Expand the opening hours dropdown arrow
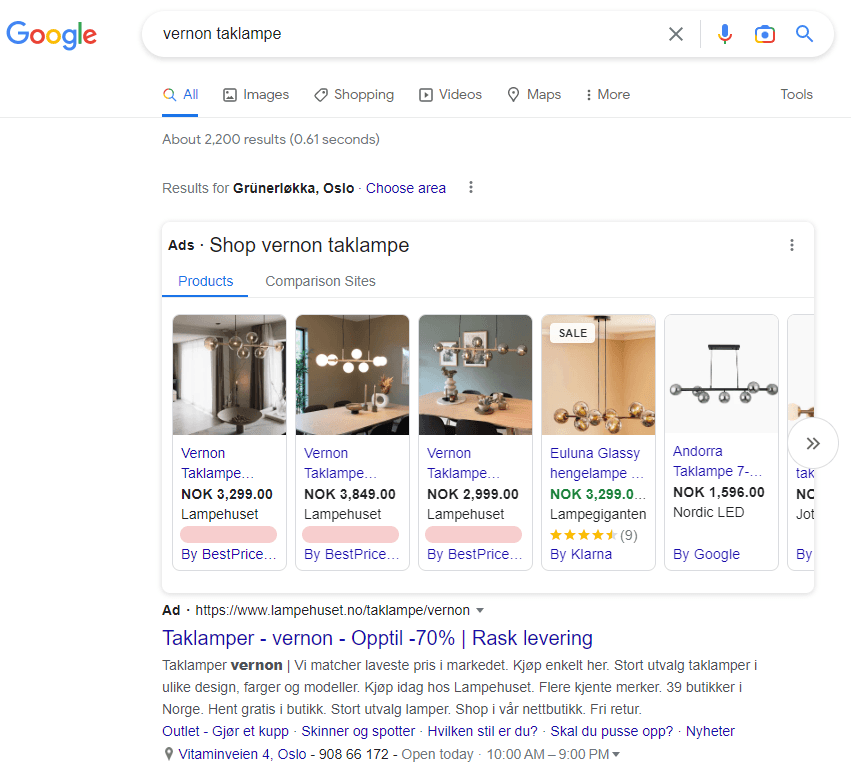The width and height of the screenshot is (851, 777). click(x=615, y=754)
